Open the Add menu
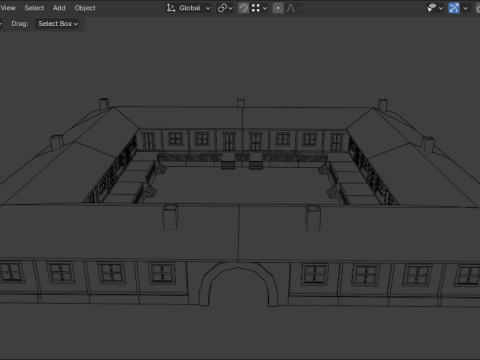Viewport: 480px width, 360px height. tap(59, 8)
